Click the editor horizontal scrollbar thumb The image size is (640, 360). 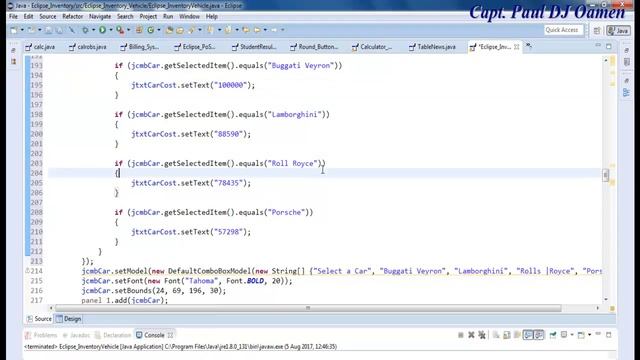coord(308,308)
